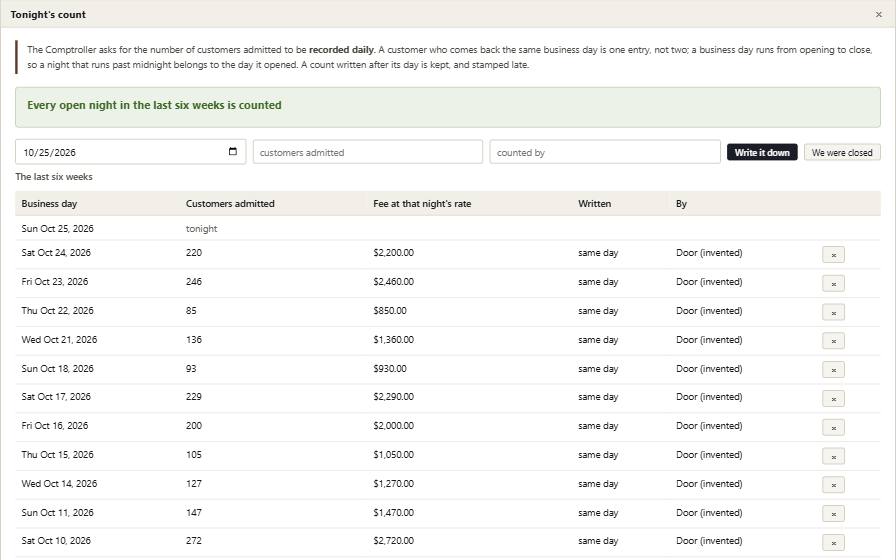Remove the Wed Oct 21, 2026 entry
This screenshot has width=896, height=560.
[x=833, y=341]
